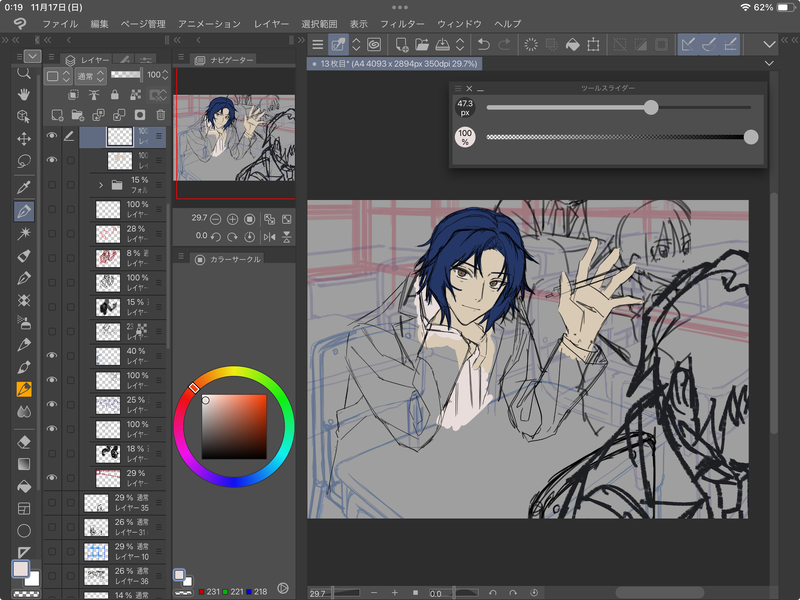Click the Redo arrow in command bar
The image size is (800, 600).
tap(504, 45)
